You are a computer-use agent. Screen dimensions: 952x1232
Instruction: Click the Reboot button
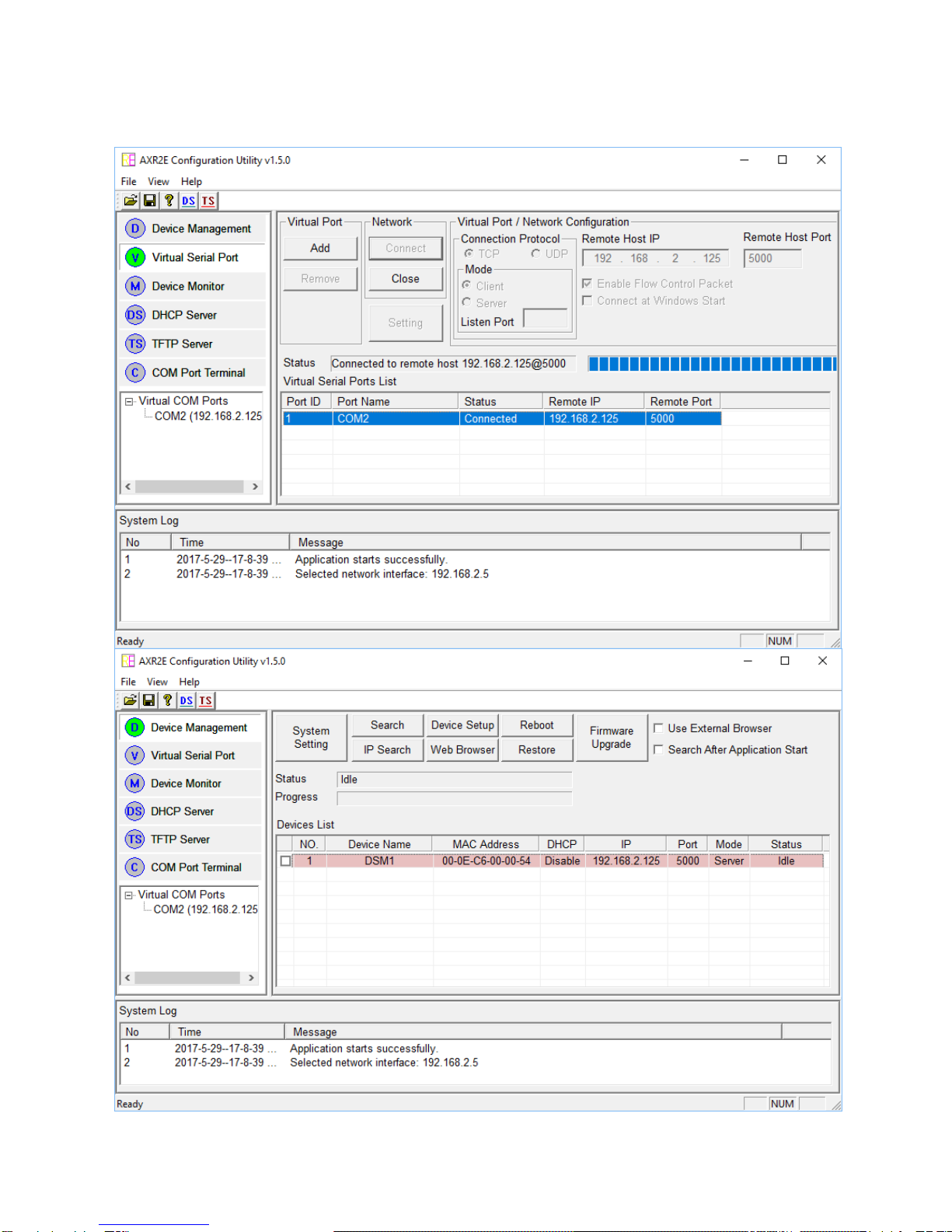[537, 725]
